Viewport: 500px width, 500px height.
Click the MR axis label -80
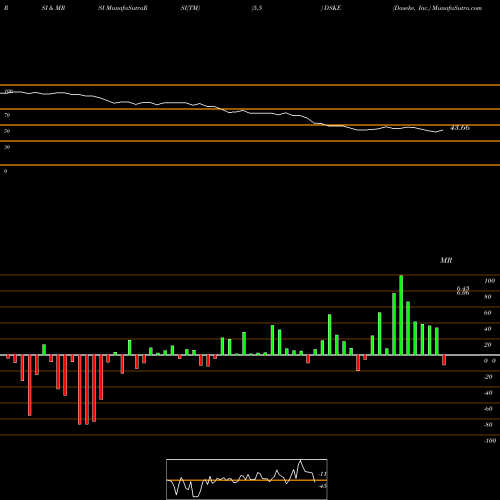pos(488,425)
